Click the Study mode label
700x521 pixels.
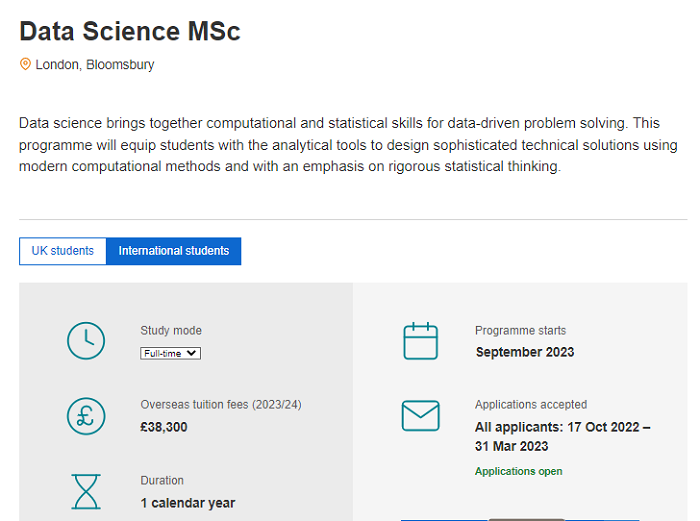coord(171,331)
